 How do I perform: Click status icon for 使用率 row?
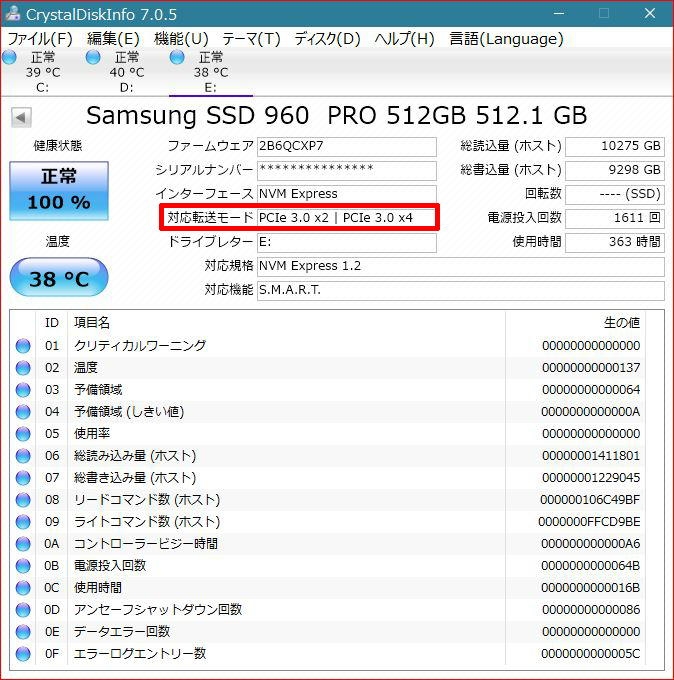point(23,434)
